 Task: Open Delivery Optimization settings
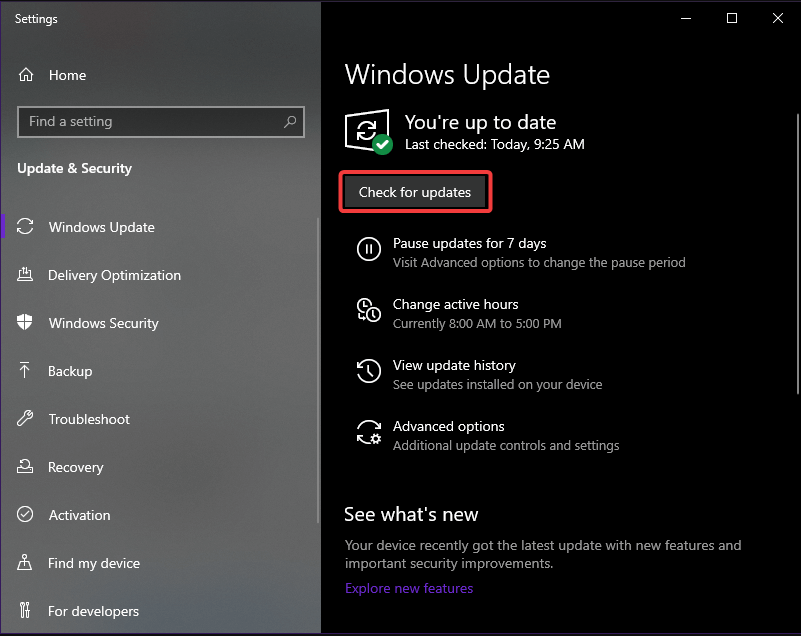pos(114,275)
